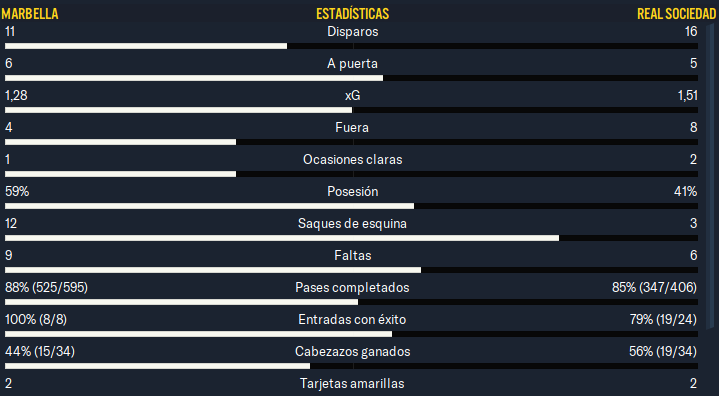
Task: Click the Disparos comparison bar
Action: tap(351, 46)
